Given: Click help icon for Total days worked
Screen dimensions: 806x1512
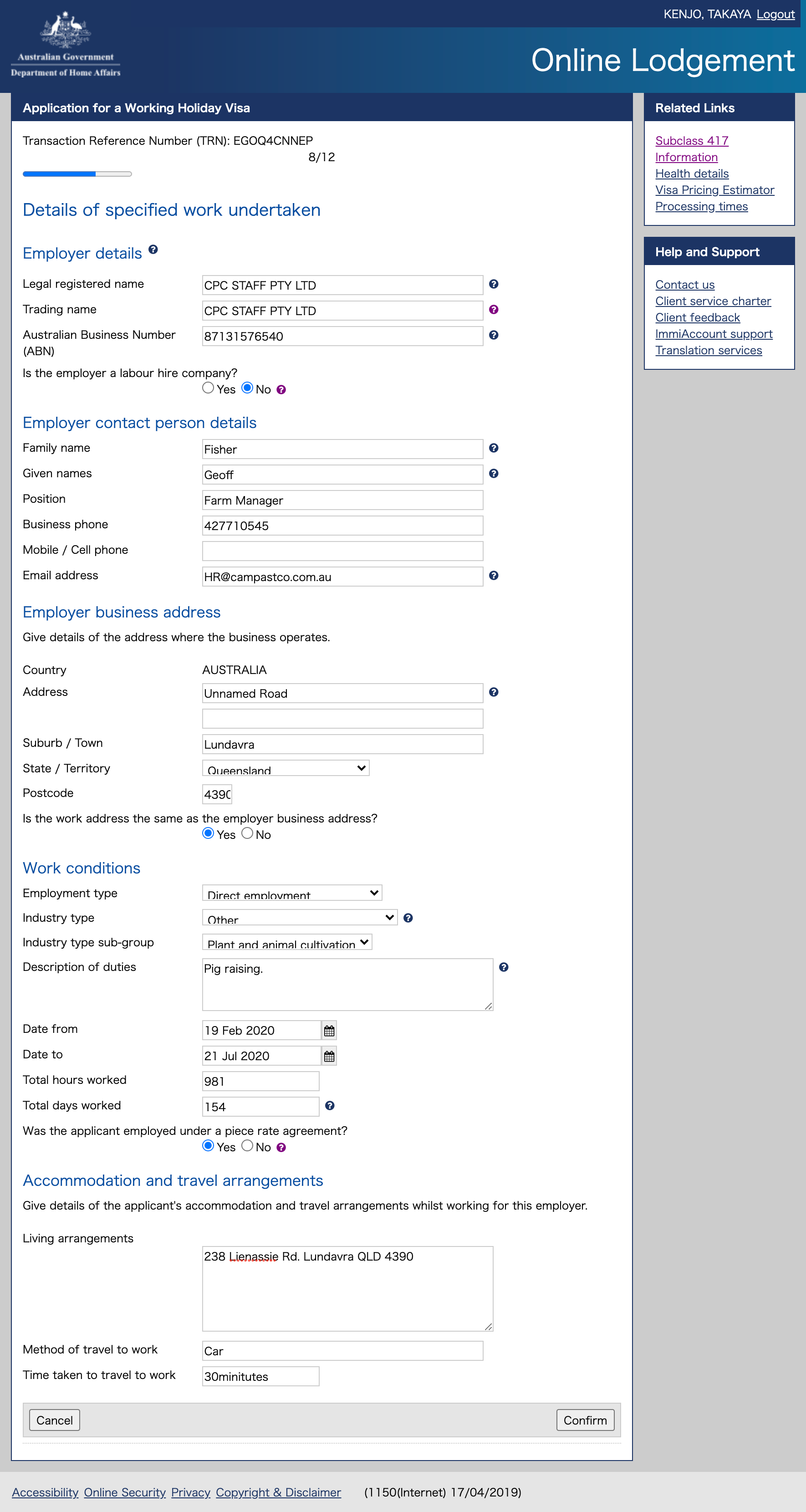Looking at the screenshot, I should click(330, 1106).
